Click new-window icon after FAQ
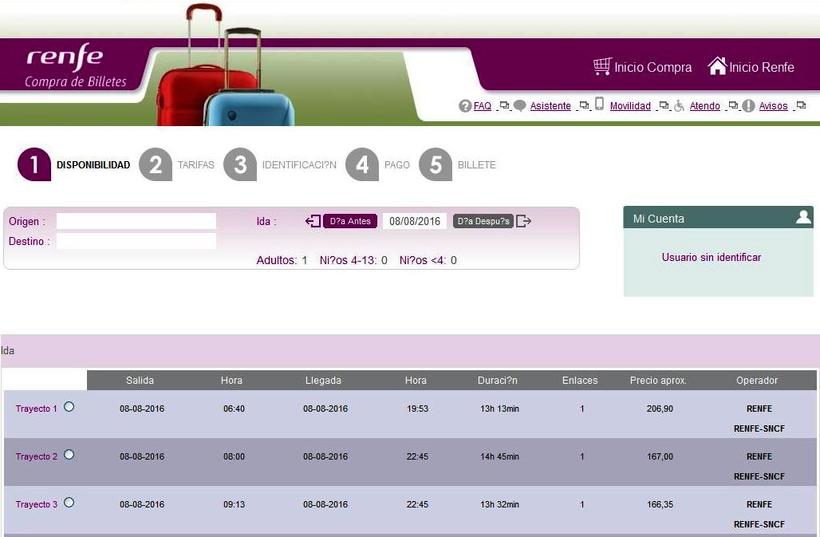Screen dimensions: 820x537 504,105
